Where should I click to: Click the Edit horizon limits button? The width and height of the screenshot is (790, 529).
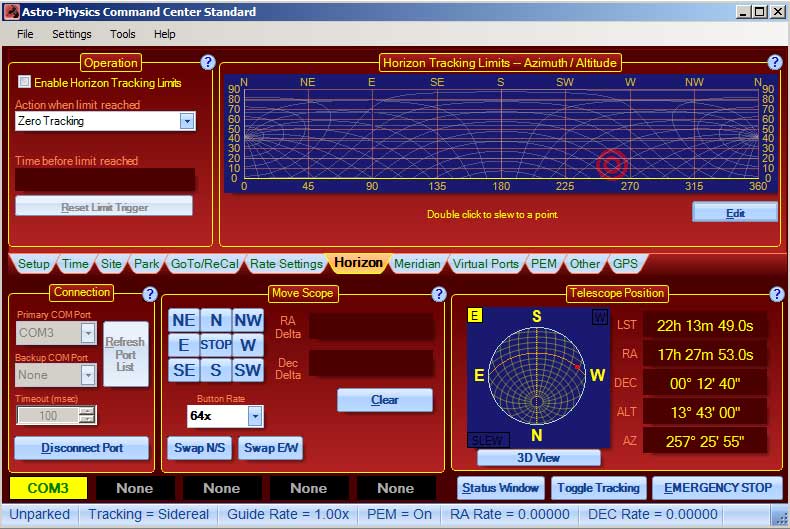coord(735,213)
